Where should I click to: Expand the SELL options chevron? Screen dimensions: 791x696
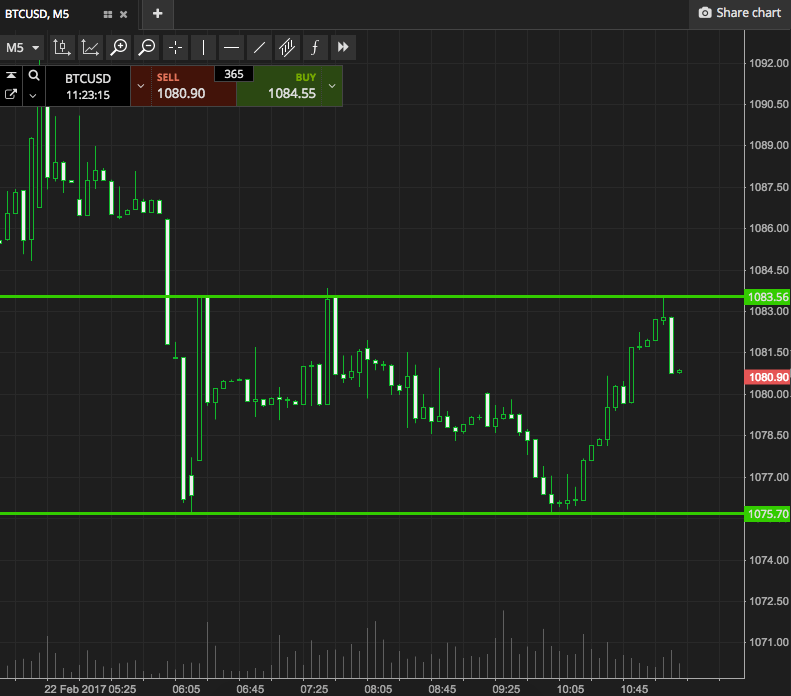point(140,86)
